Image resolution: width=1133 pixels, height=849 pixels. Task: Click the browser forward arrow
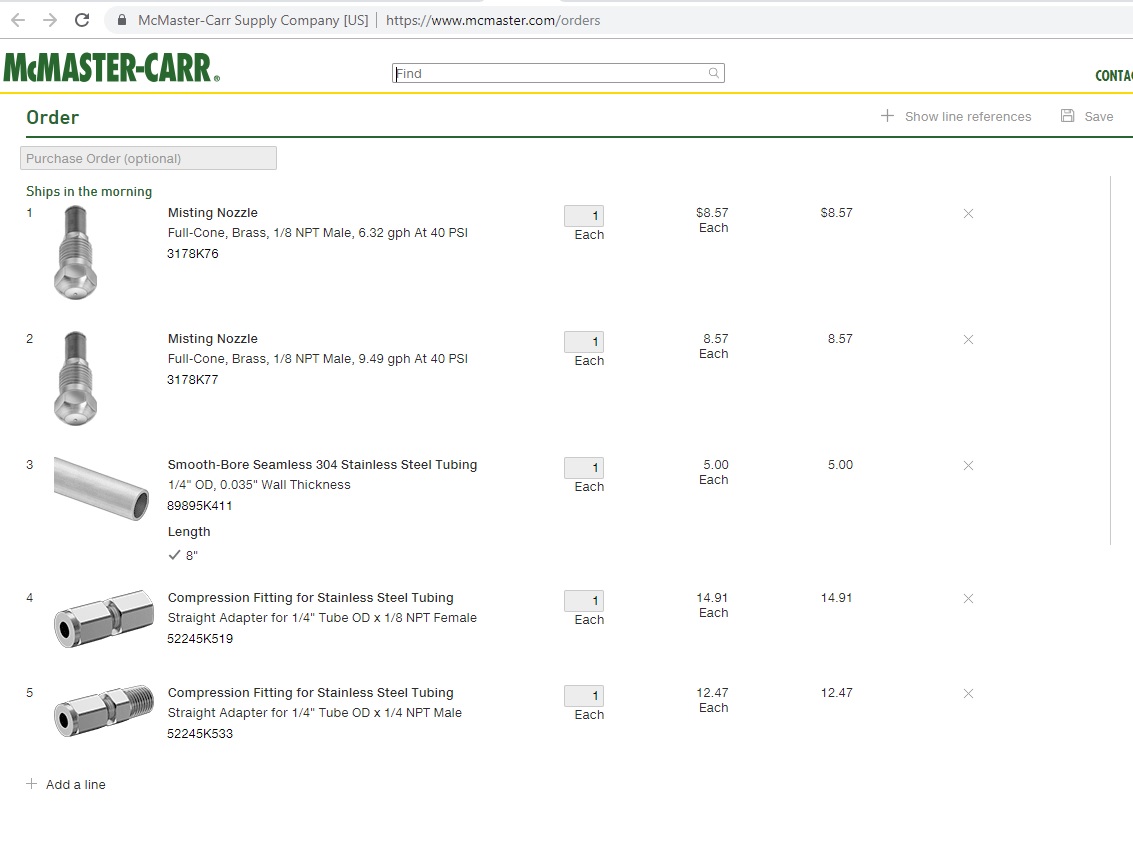(x=50, y=20)
